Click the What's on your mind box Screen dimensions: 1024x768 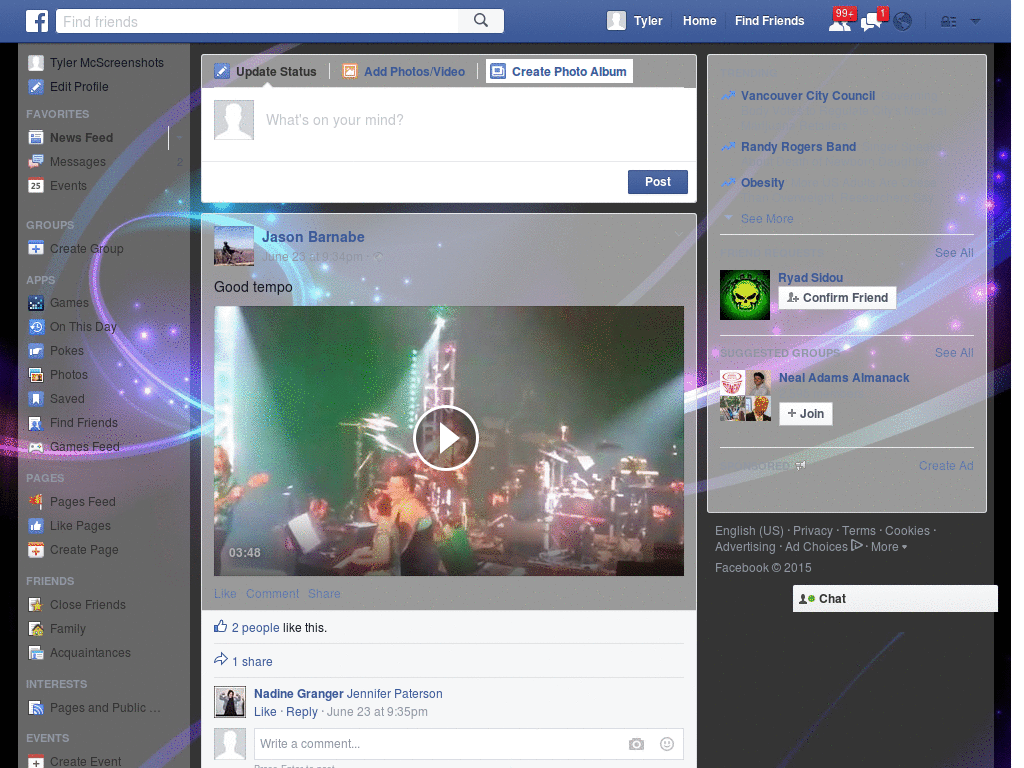(449, 123)
